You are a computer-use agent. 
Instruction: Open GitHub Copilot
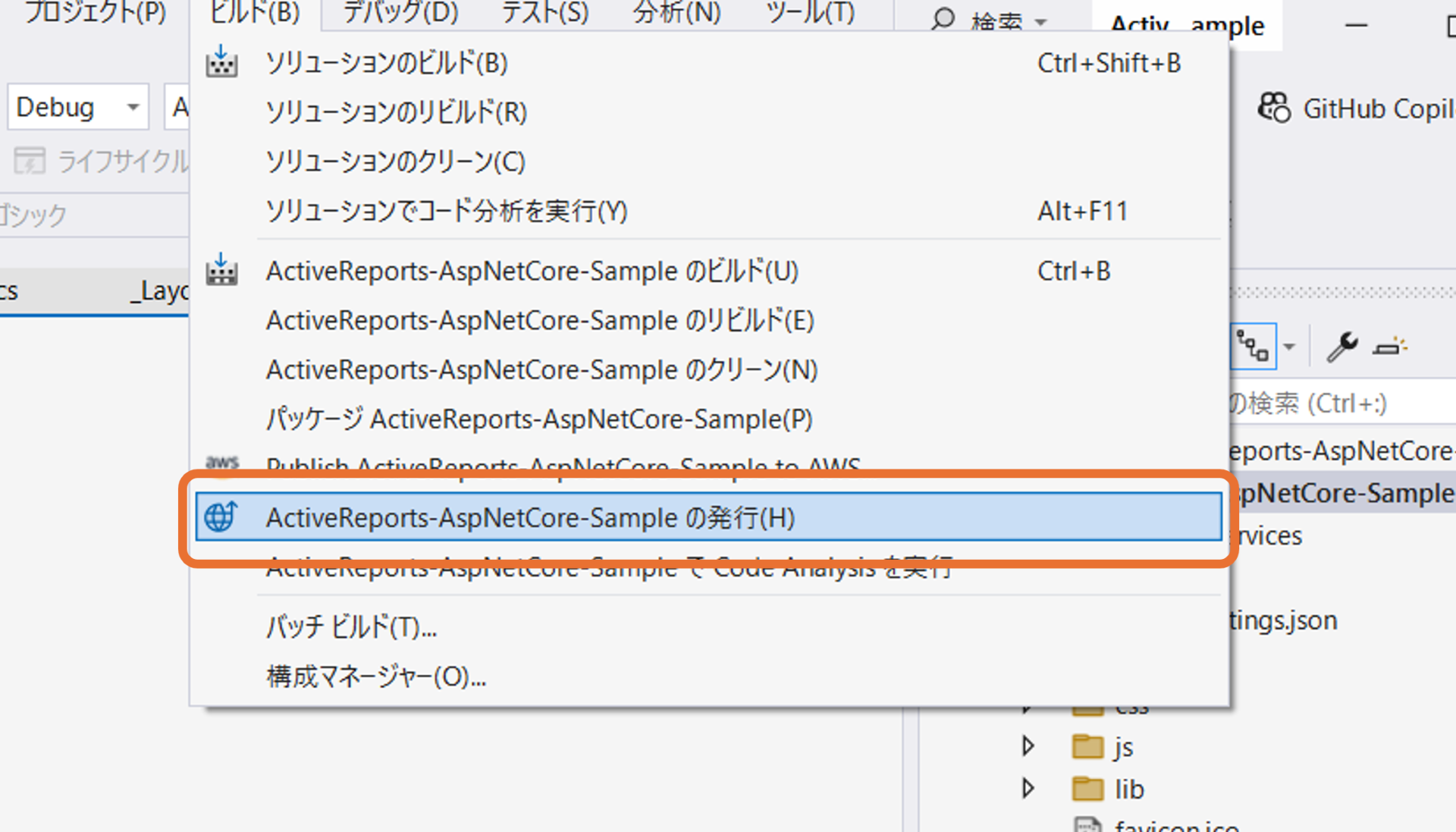coord(1356,108)
